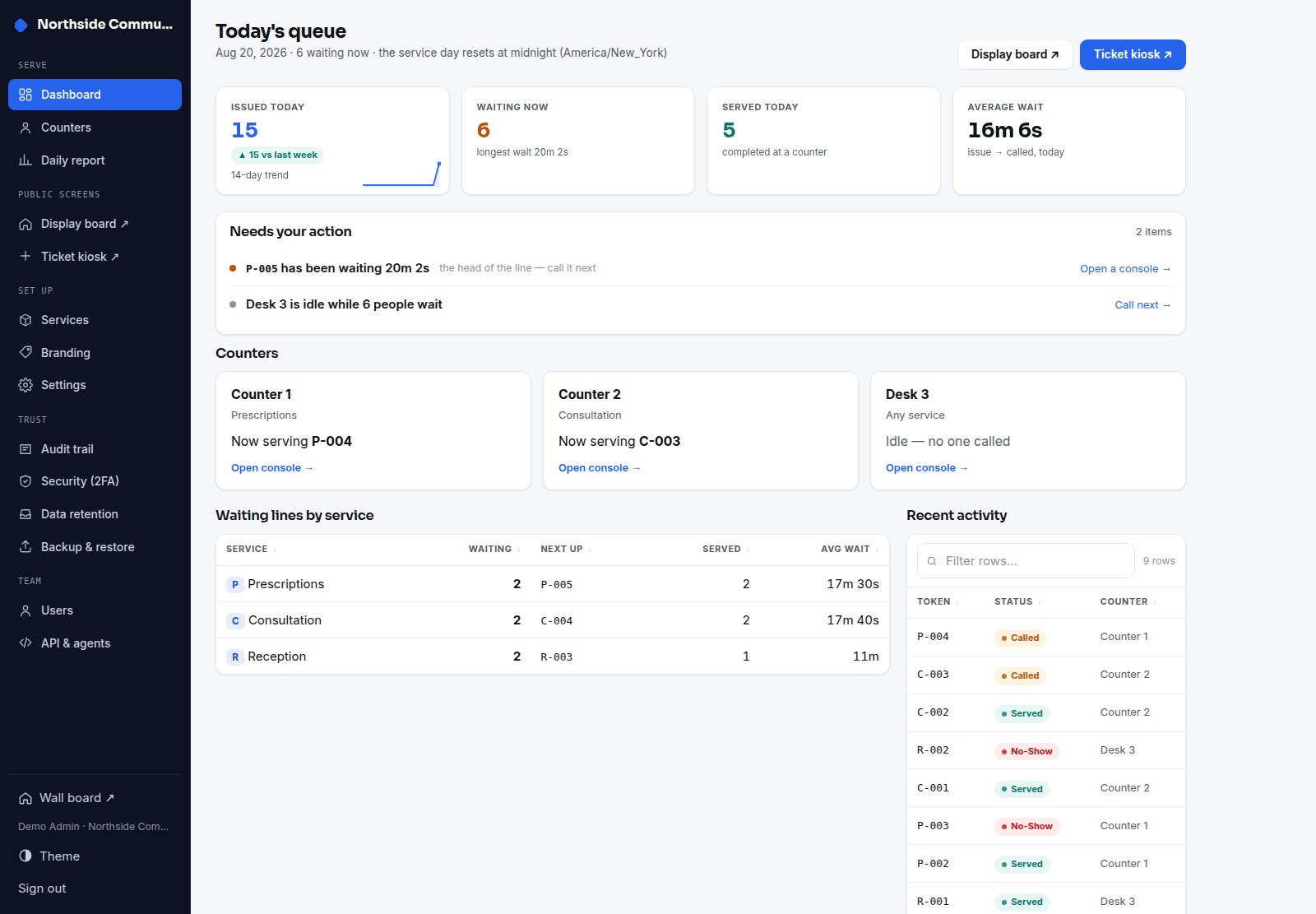Image resolution: width=1316 pixels, height=914 pixels.
Task: Click the Served status on C-002 row
Action: tap(1022, 713)
